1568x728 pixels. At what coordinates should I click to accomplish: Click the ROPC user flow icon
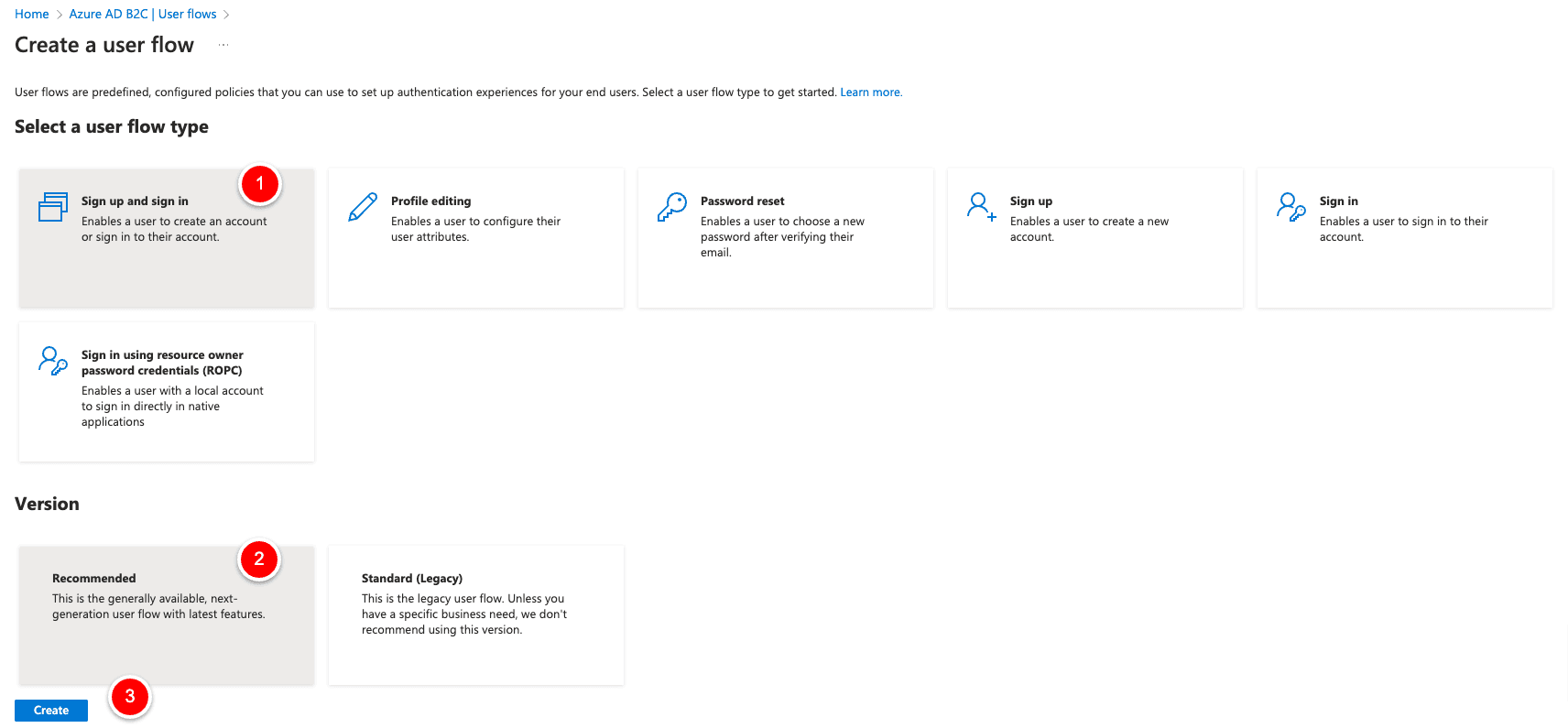pos(52,361)
